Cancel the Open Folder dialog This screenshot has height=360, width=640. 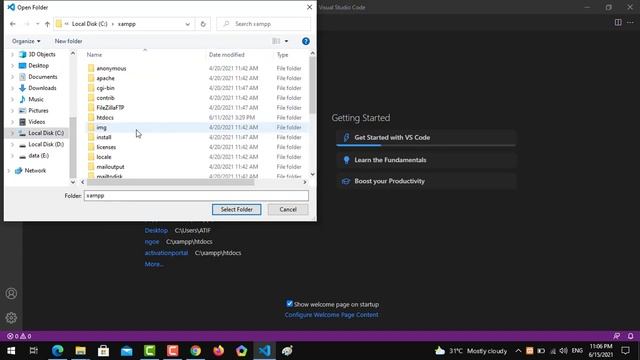(x=288, y=209)
